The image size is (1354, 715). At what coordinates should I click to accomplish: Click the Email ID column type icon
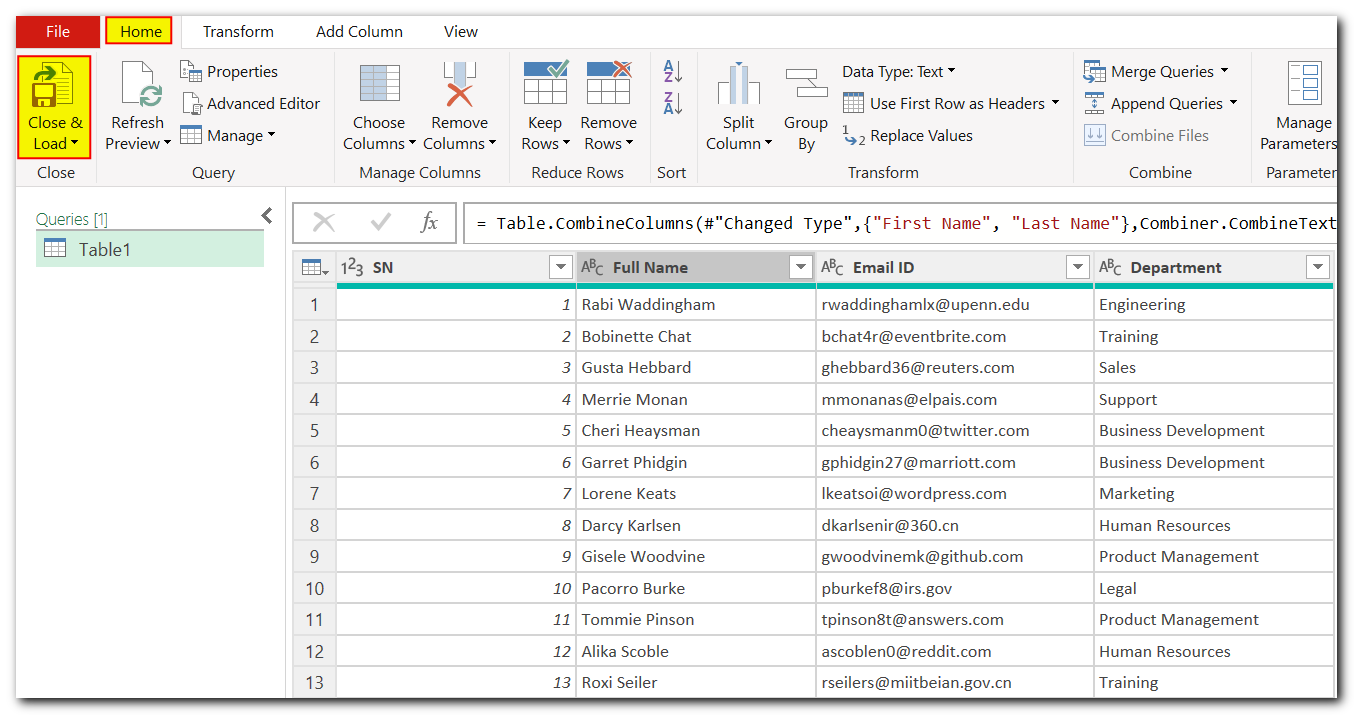tap(832, 267)
